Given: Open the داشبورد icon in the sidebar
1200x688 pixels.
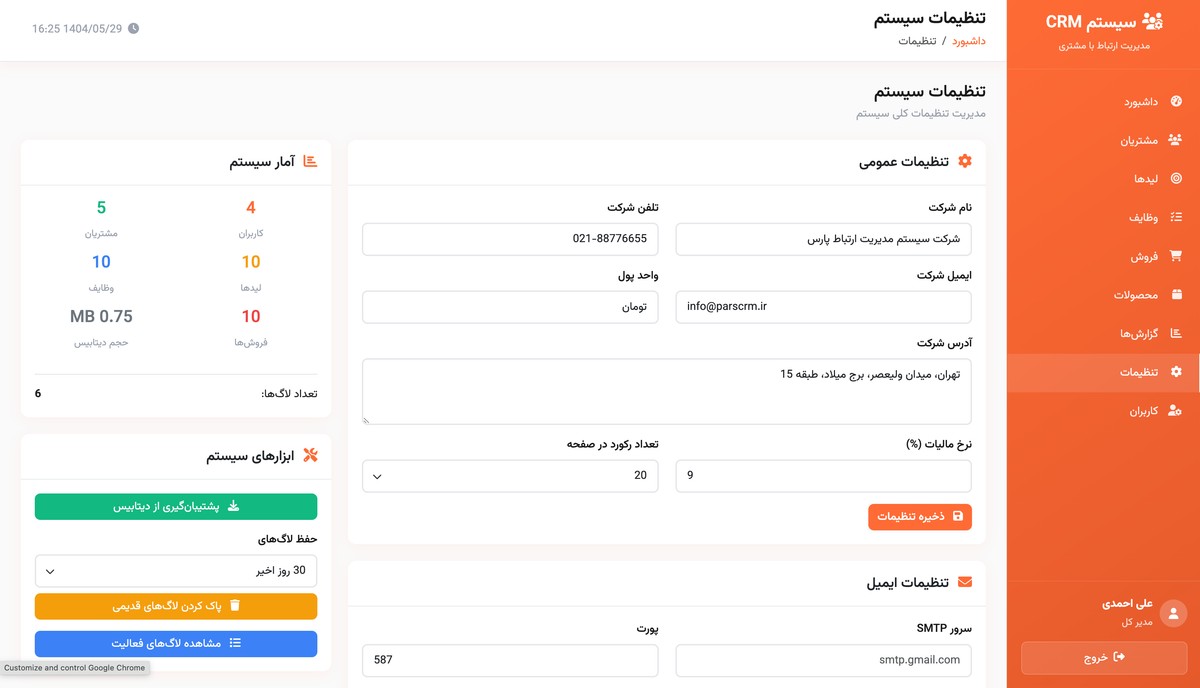Looking at the screenshot, I should click(x=1177, y=101).
